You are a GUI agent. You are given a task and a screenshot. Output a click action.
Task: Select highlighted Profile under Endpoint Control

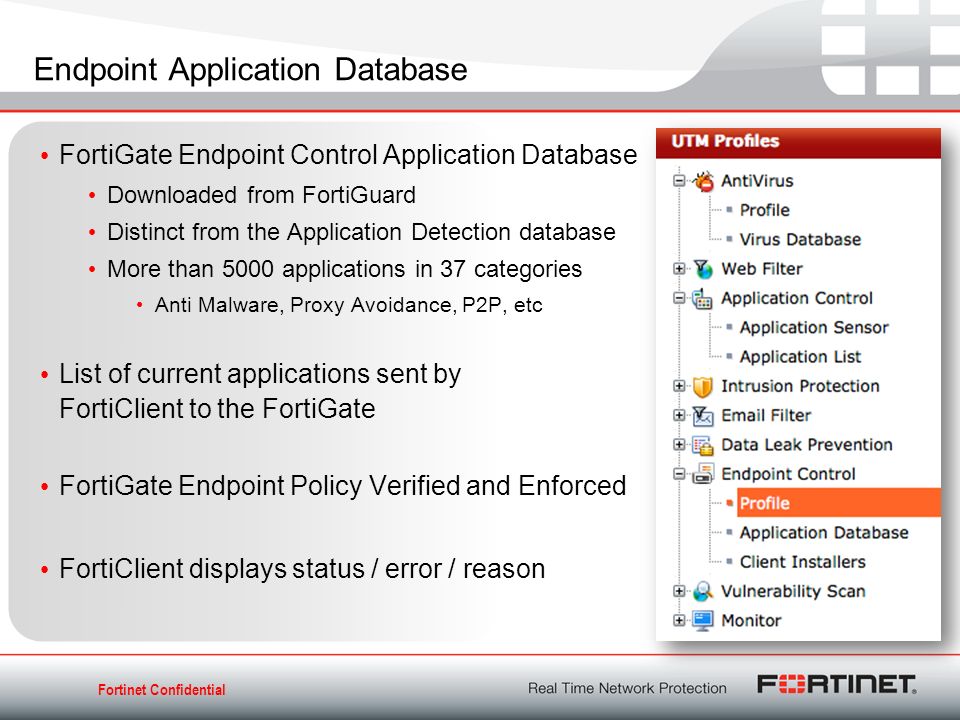[838, 503]
